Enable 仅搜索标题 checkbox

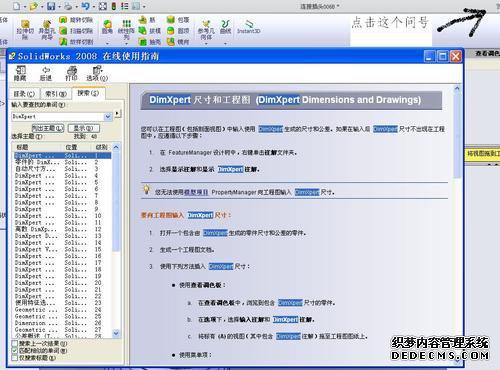point(15,358)
